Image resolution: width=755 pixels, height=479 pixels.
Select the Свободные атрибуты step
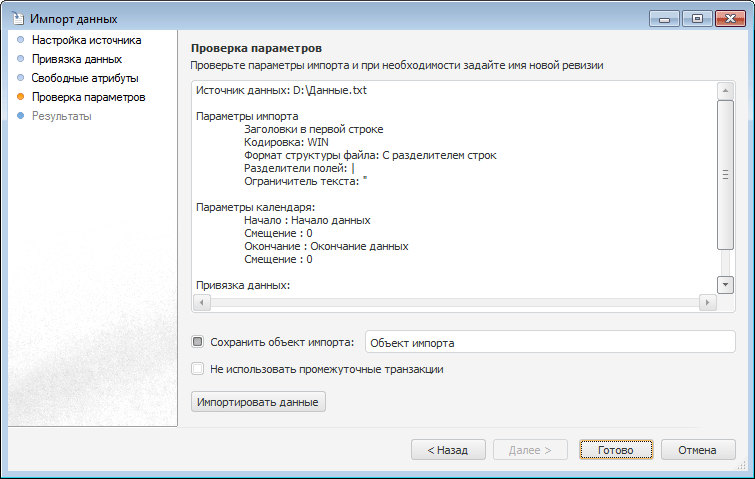[85, 78]
